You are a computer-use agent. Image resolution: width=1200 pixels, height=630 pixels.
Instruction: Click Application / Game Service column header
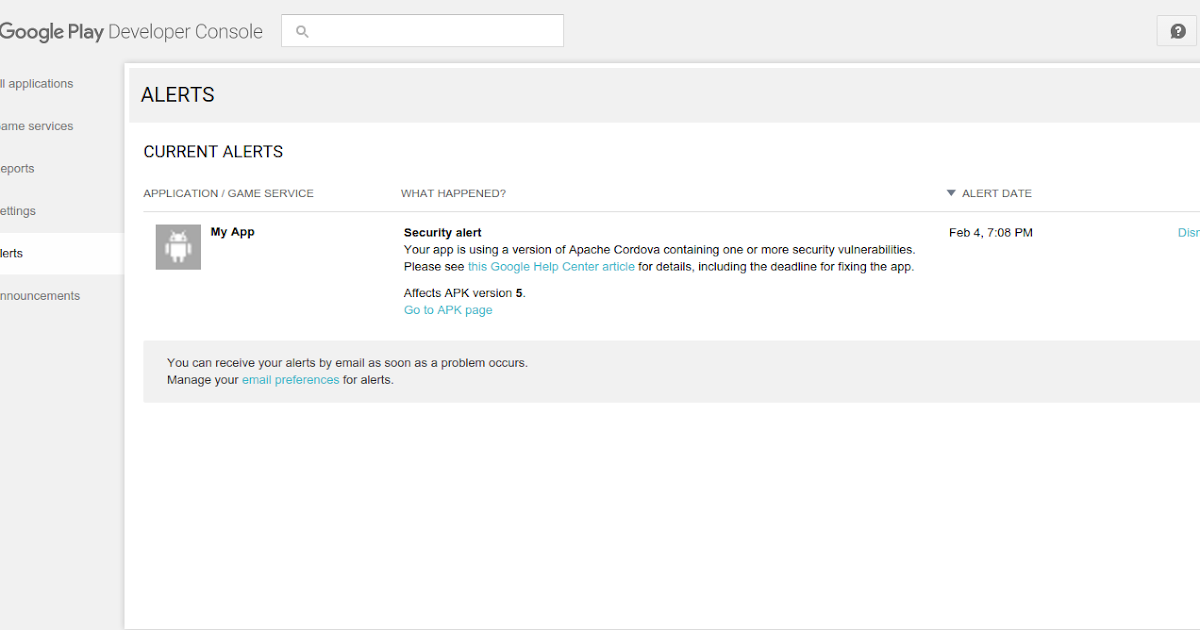point(228,193)
